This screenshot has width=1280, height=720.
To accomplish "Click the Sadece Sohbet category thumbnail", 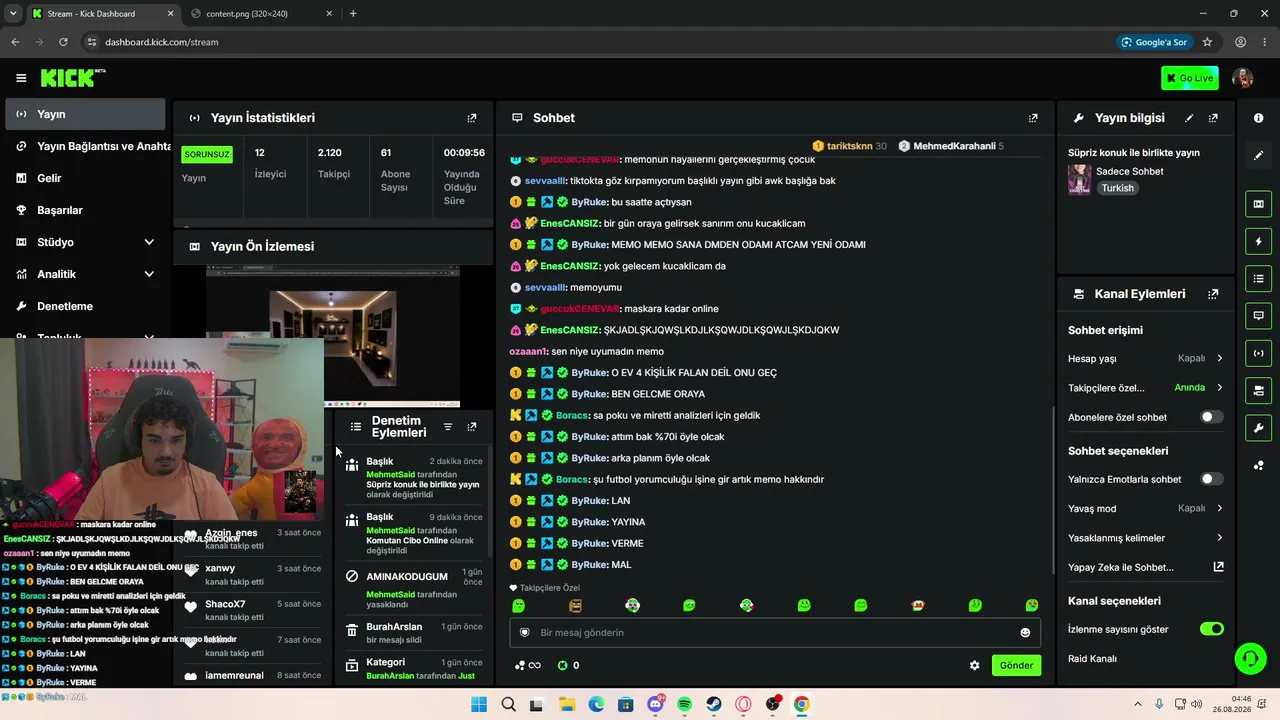I will coord(1080,179).
